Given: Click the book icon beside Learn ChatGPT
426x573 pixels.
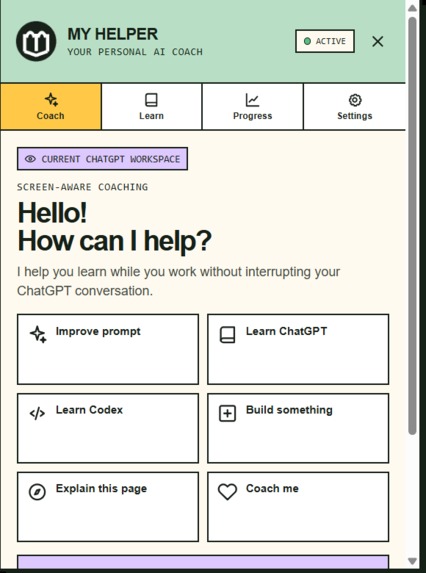Looking at the screenshot, I should [227, 334].
